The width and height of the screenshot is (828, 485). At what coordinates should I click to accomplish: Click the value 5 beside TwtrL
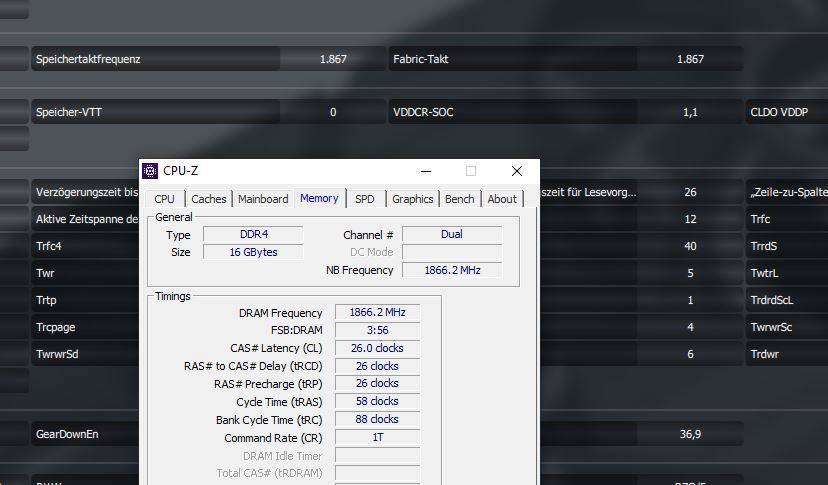(690, 273)
